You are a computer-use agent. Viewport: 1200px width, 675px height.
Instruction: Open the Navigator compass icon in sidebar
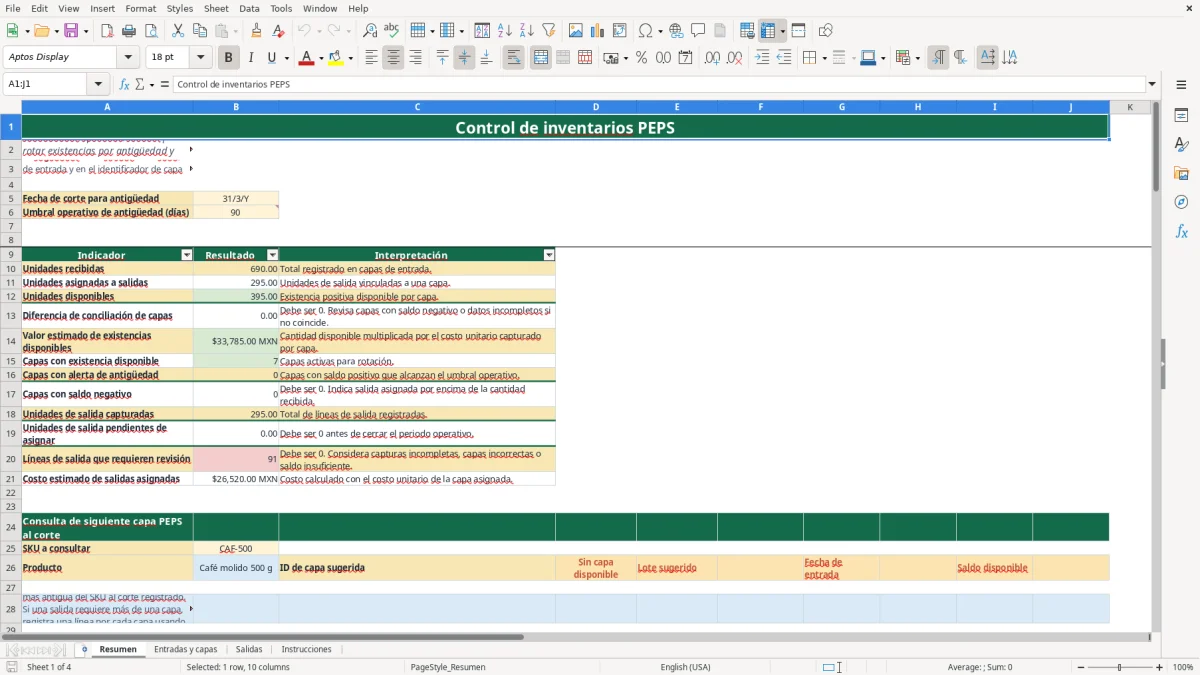[x=1181, y=203]
